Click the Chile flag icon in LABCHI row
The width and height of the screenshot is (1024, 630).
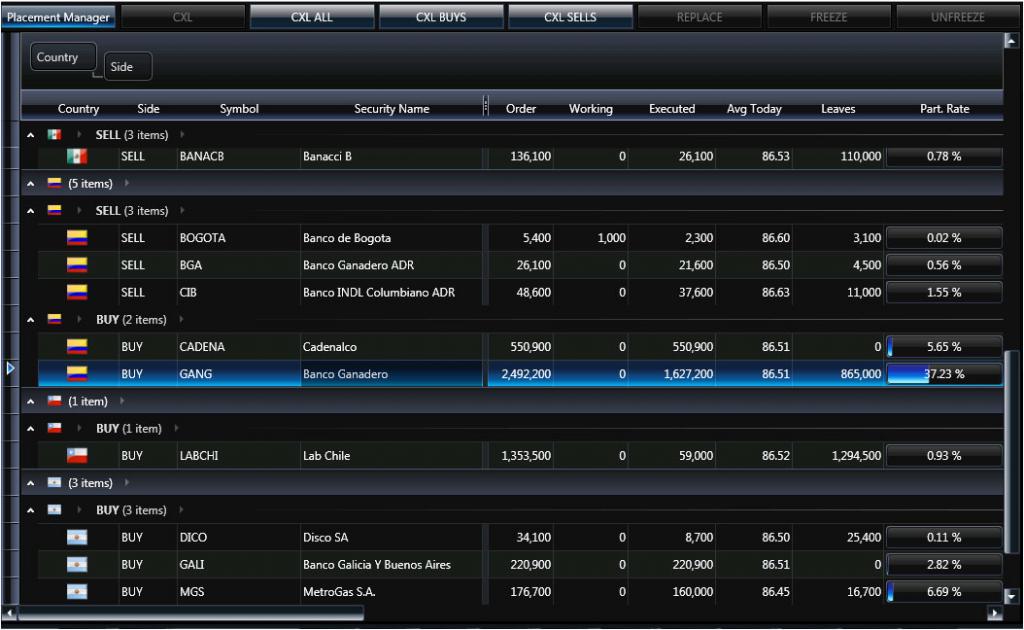pyautogui.click(x=77, y=456)
